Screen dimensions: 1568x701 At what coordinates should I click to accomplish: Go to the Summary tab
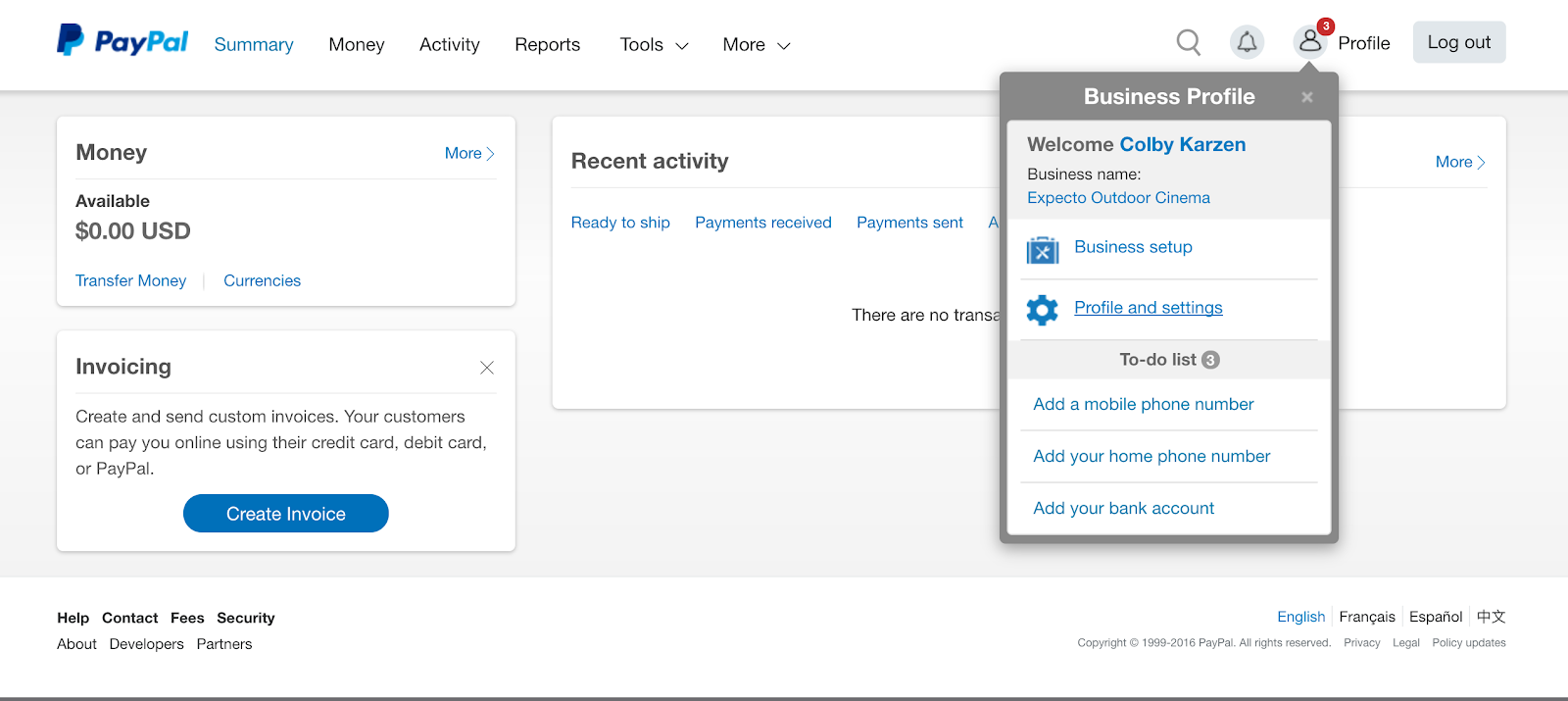254,45
